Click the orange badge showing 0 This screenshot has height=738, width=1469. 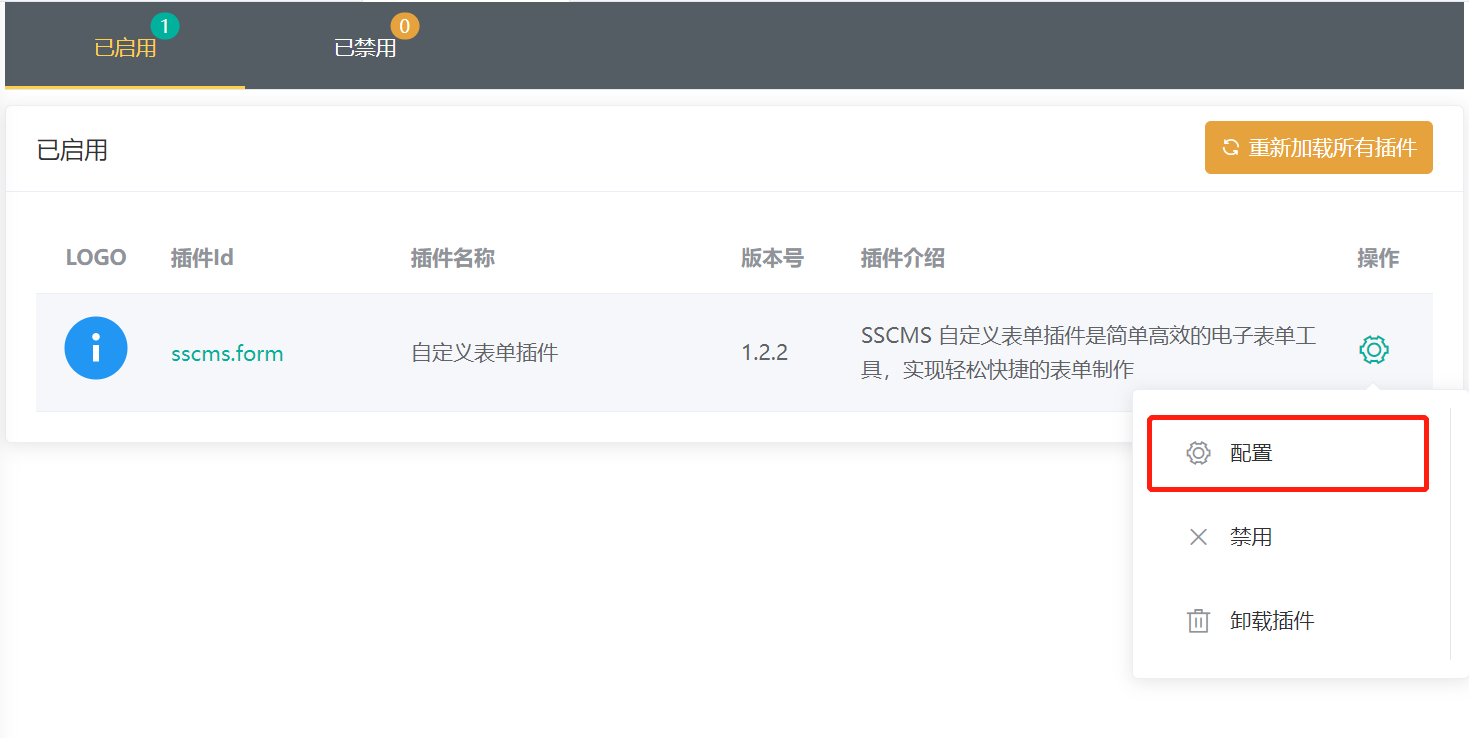coord(404,26)
